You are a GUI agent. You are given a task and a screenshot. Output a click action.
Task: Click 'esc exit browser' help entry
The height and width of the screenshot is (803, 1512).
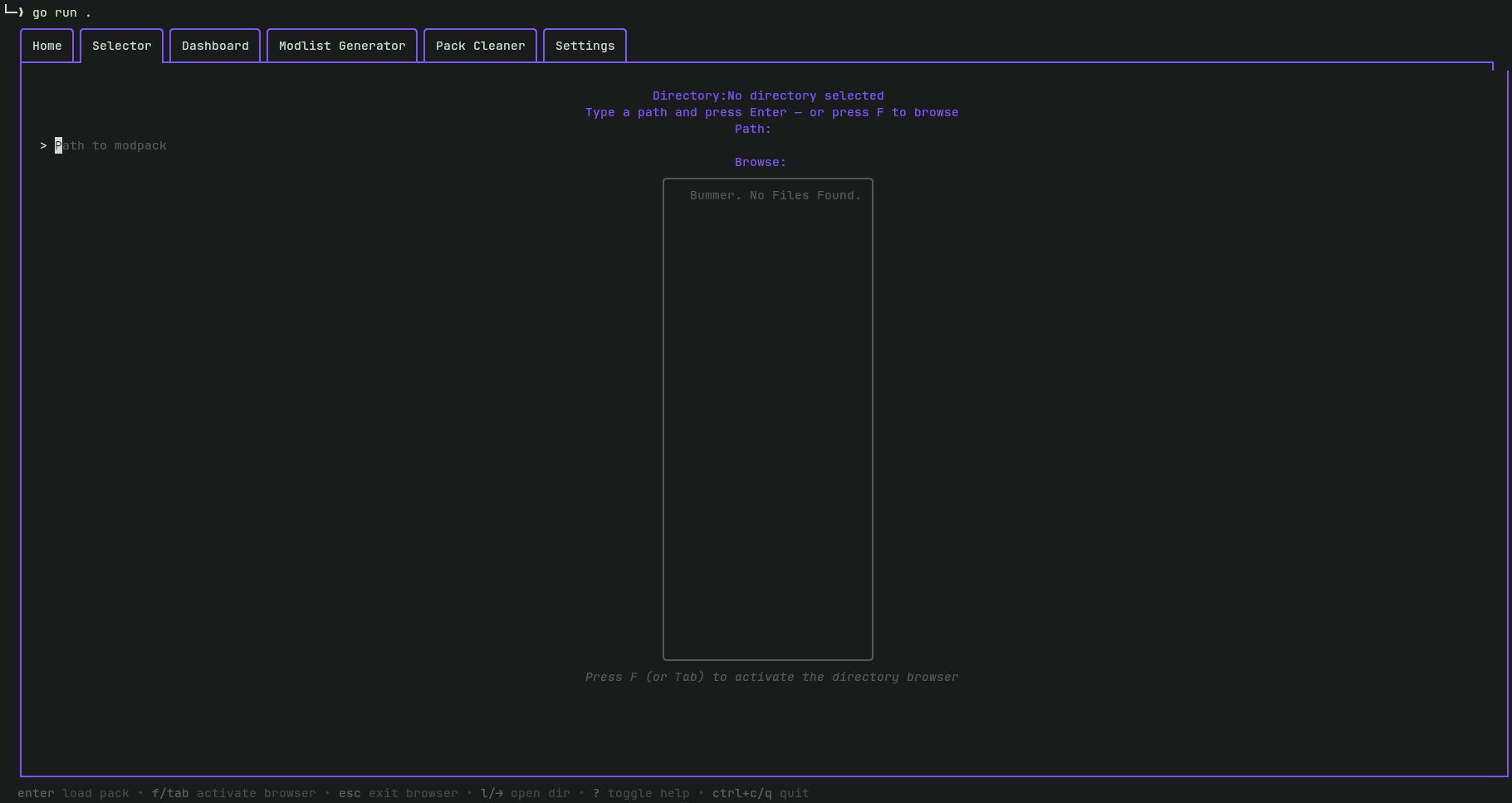click(399, 793)
